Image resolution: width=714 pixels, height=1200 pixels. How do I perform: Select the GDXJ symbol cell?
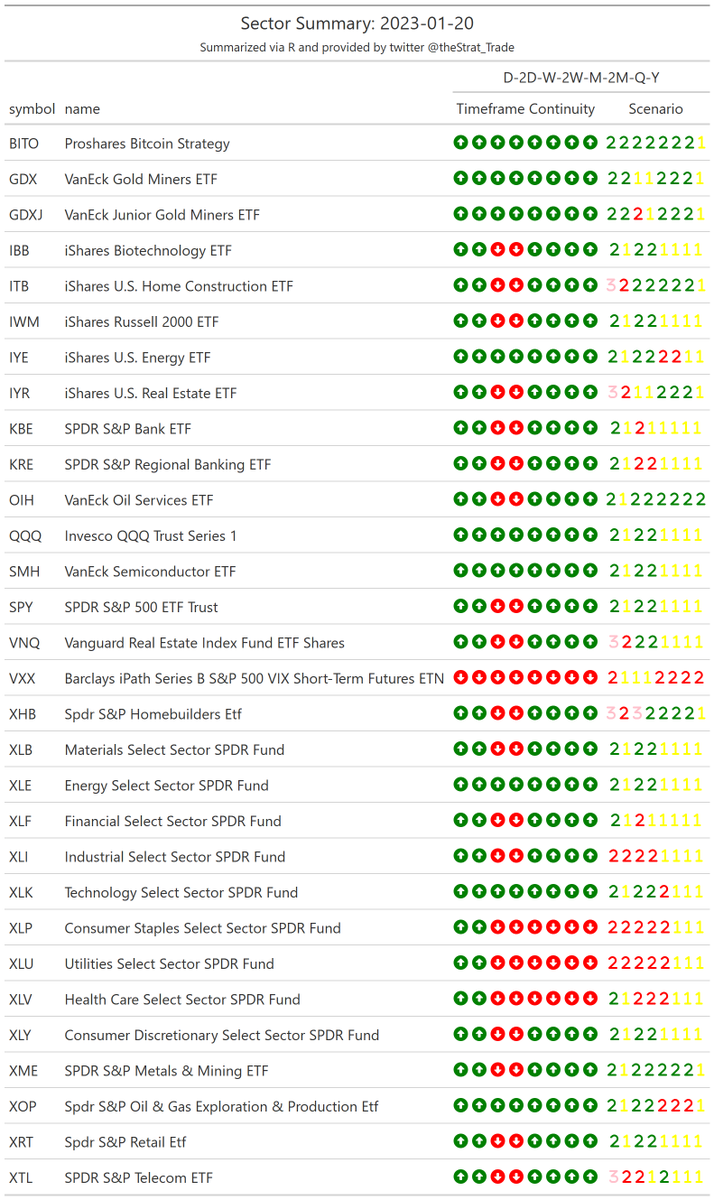coord(27,214)
